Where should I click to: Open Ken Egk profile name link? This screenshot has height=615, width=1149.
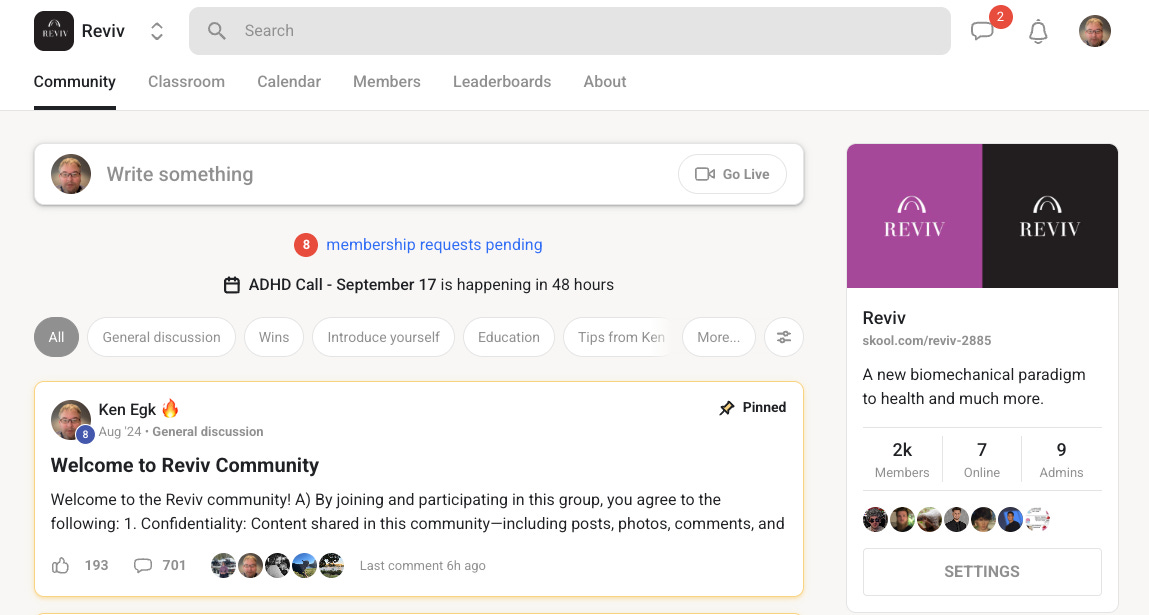tap(127, 409)
